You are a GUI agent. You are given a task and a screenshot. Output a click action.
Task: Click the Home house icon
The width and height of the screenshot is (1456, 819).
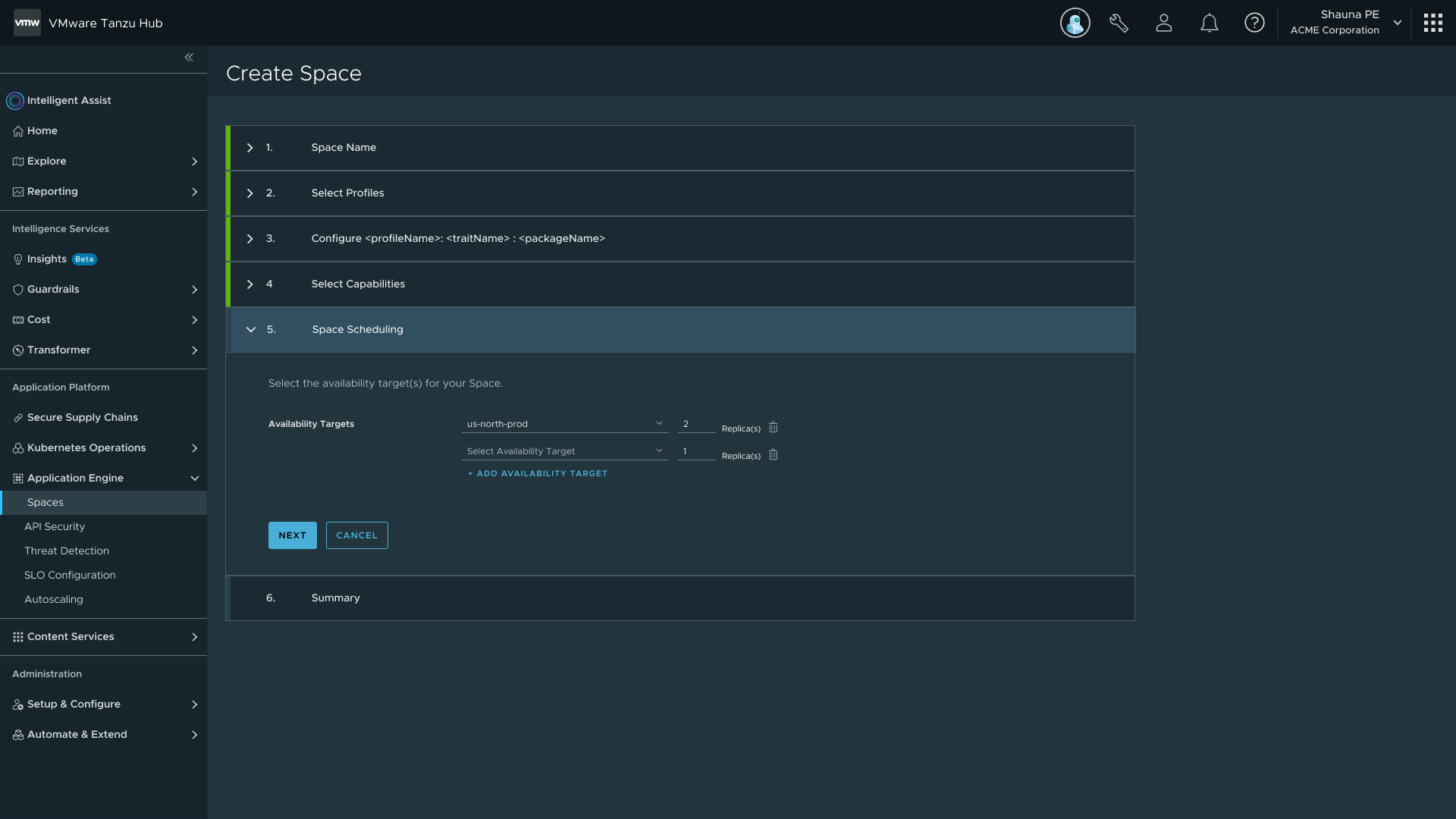18,131
